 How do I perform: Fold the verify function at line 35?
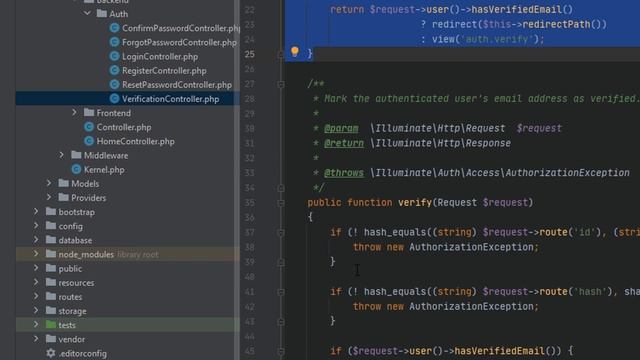[x=281, y=203]
